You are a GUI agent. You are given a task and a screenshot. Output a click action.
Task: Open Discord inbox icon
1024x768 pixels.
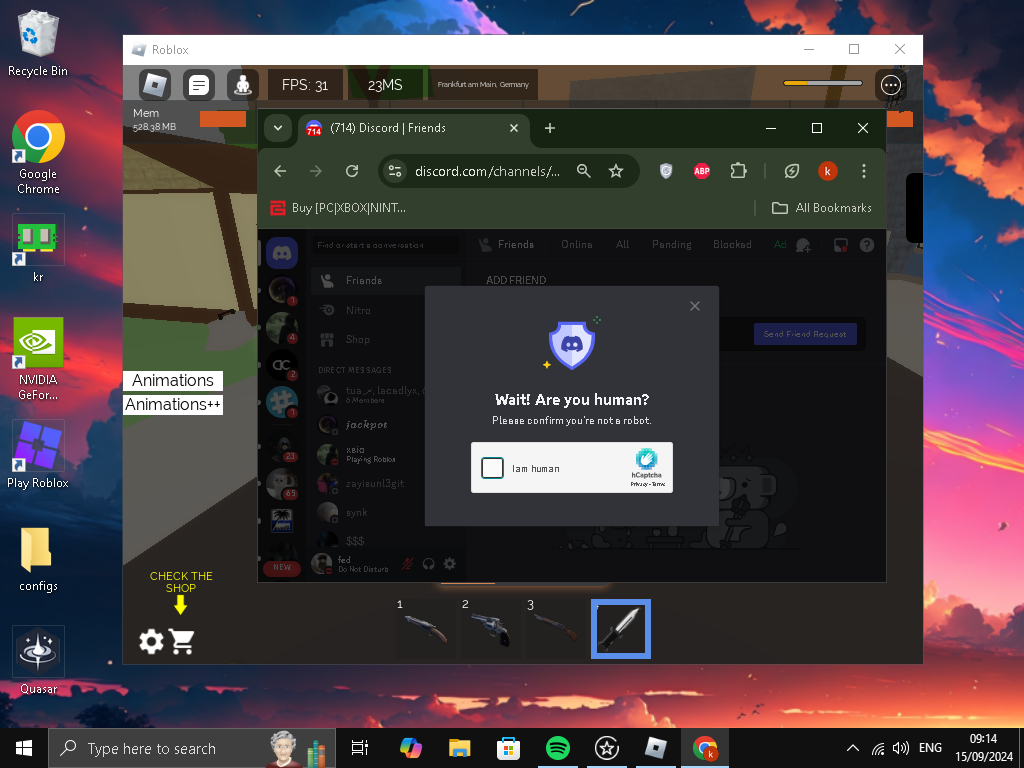[840, 245]
